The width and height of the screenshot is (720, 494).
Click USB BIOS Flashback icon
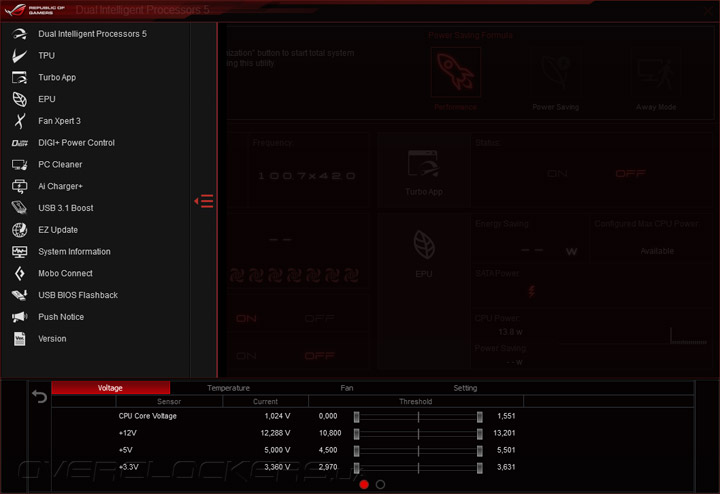pyautogui.click(x=19, y=295)
